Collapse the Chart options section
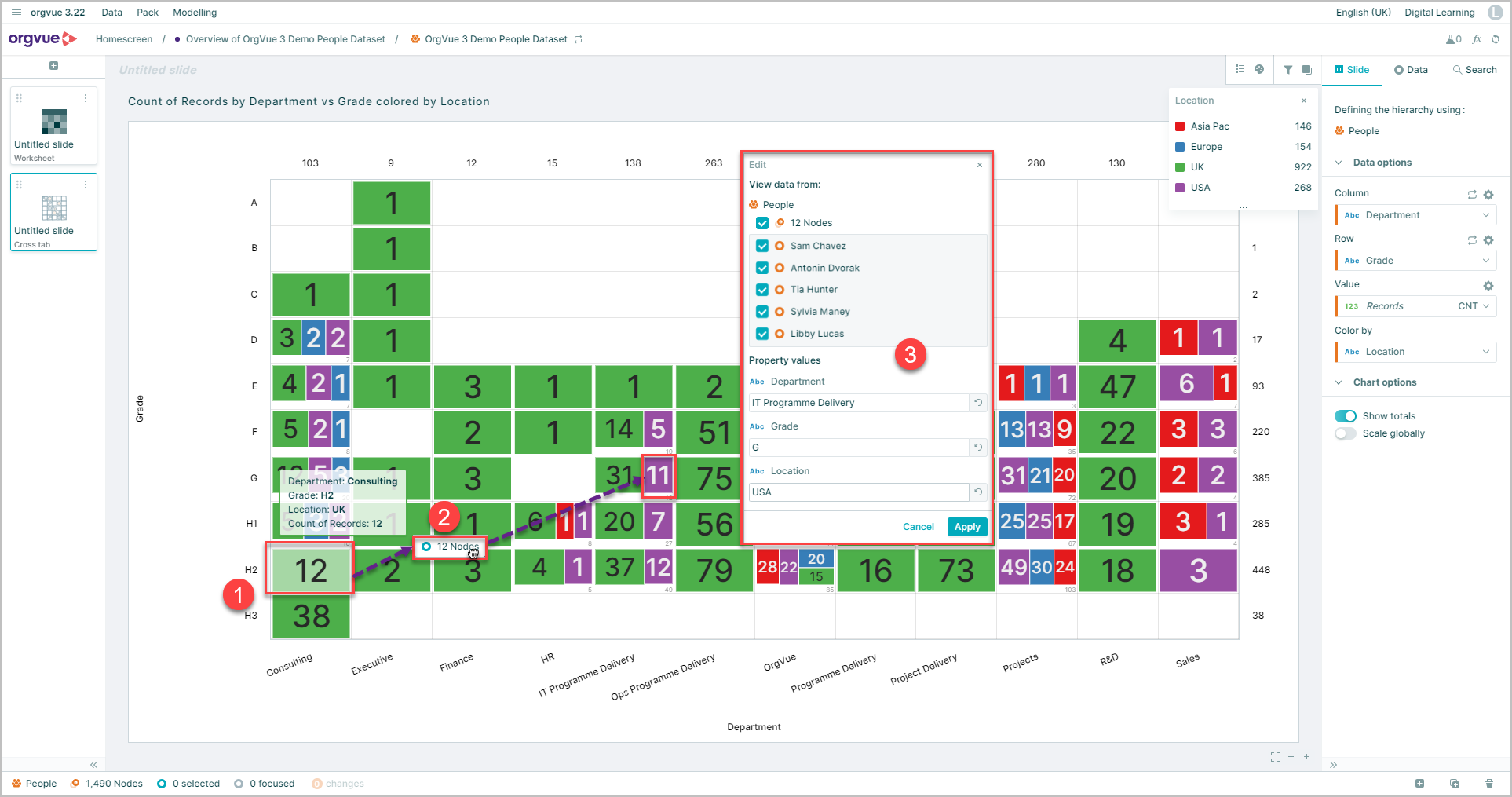This screenshot has width=1512, height=797. point(1339,382)
